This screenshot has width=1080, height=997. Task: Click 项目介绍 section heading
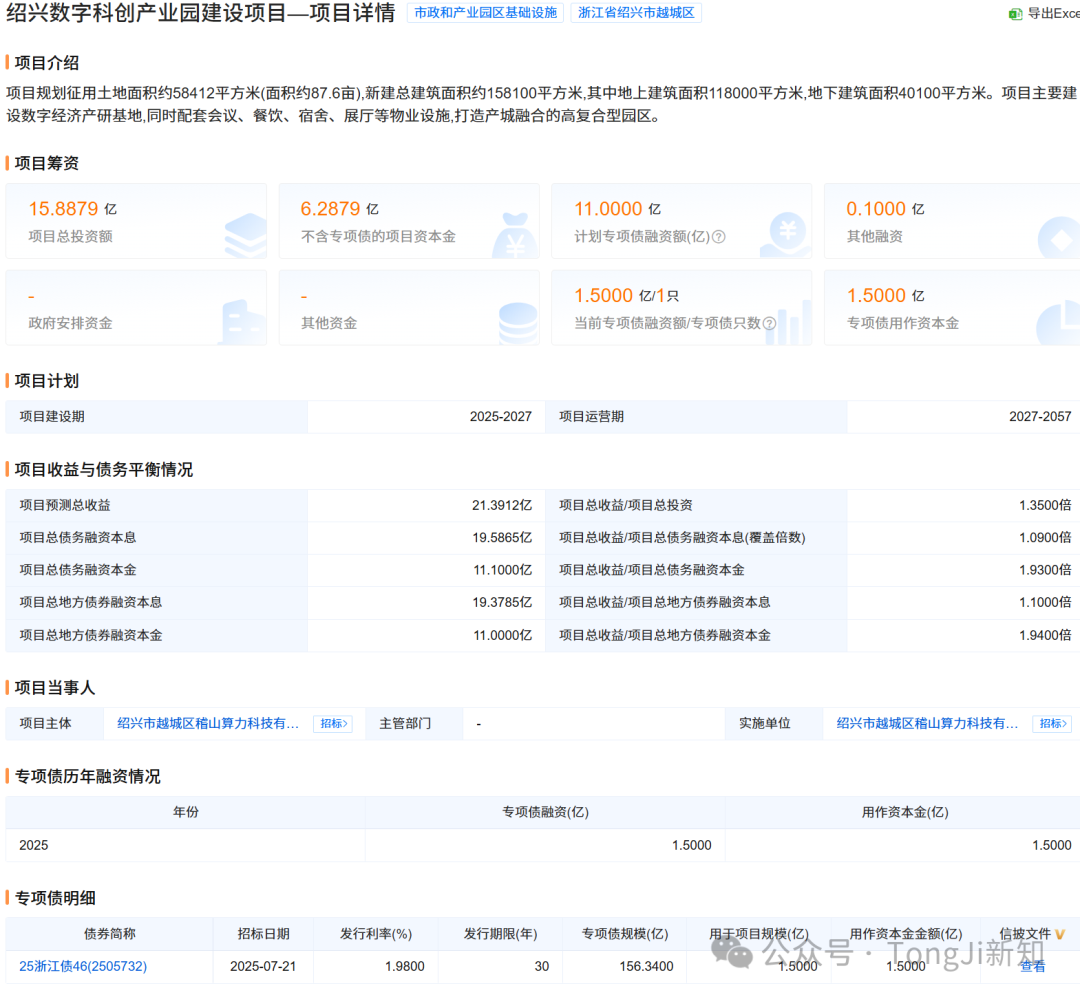click(x=46, y=63)
